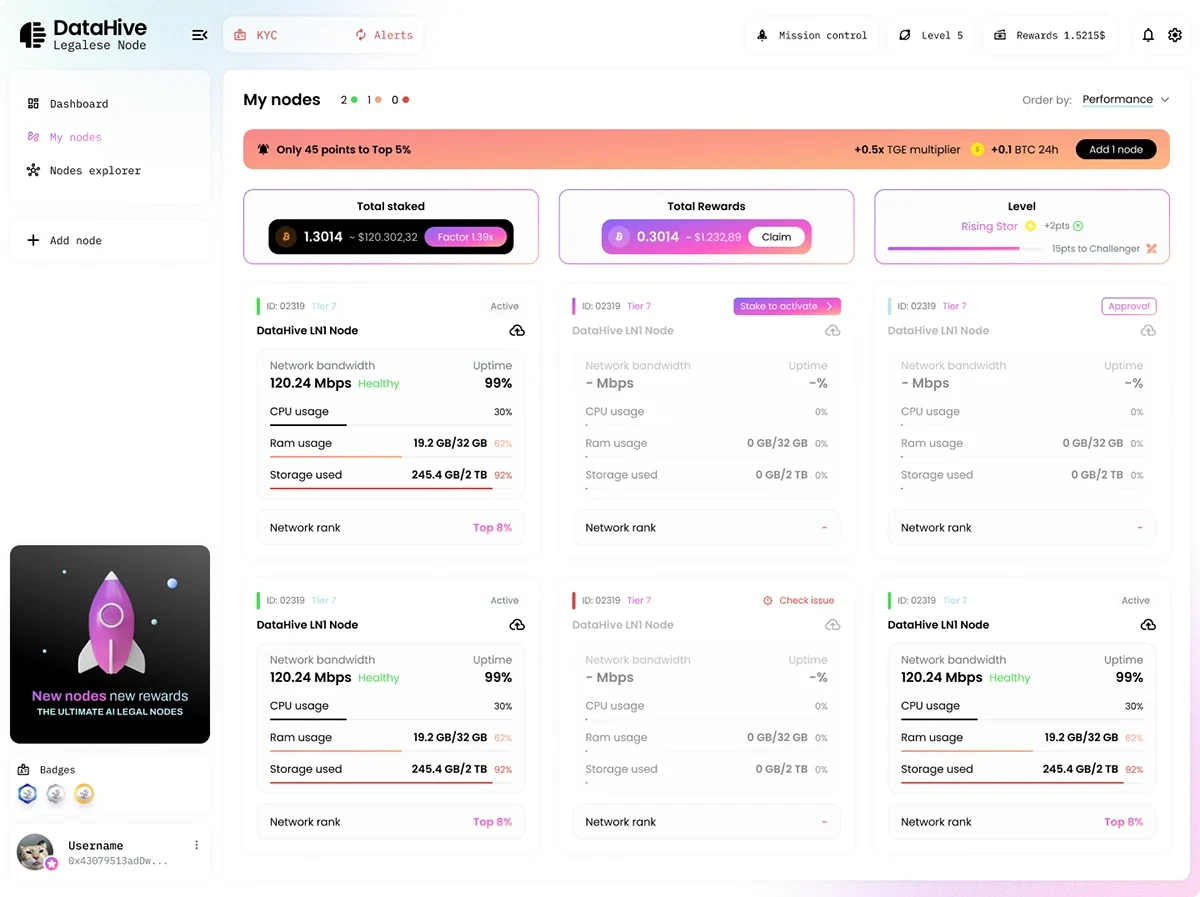Click the bell icon in the Top 5% banner

(263, 149)
